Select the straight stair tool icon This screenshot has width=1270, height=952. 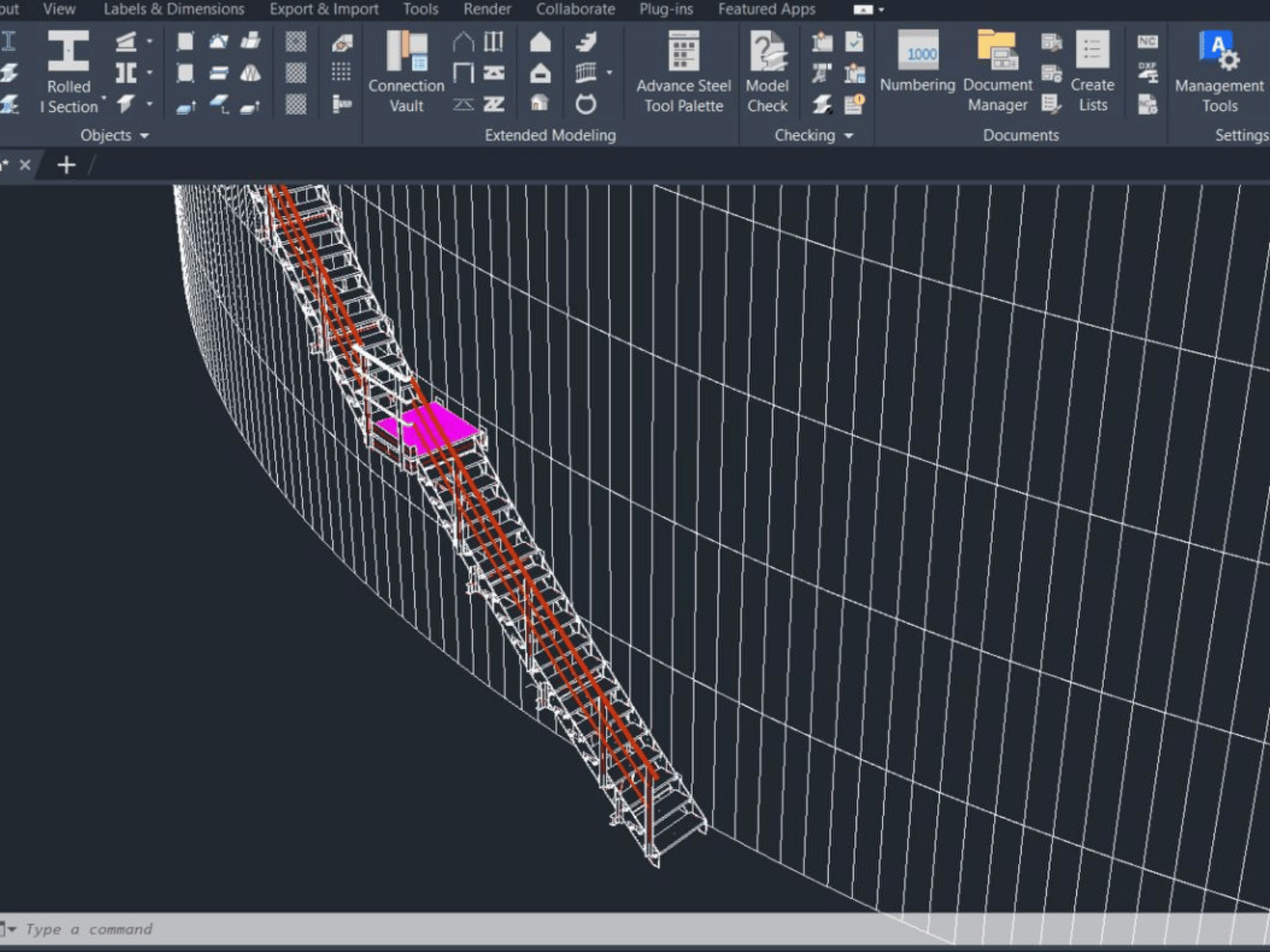[x=587, y=42]
